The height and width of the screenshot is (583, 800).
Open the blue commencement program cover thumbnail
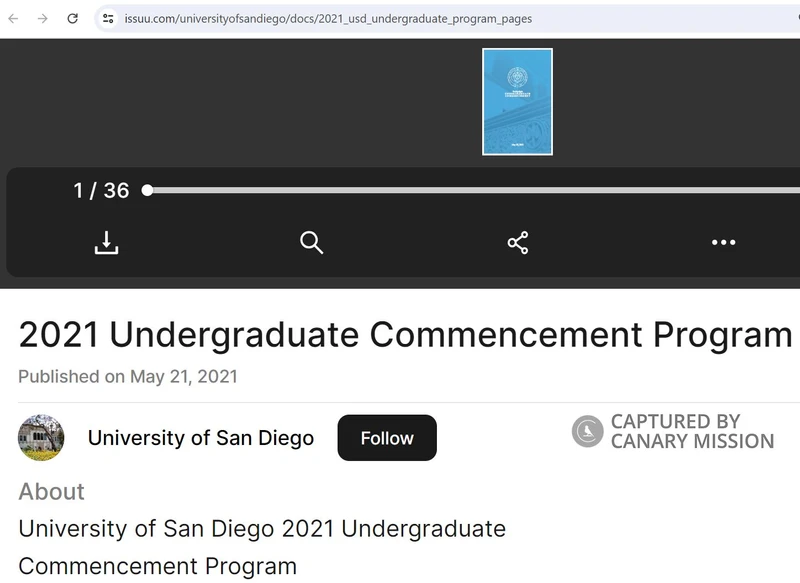point(517,102)
